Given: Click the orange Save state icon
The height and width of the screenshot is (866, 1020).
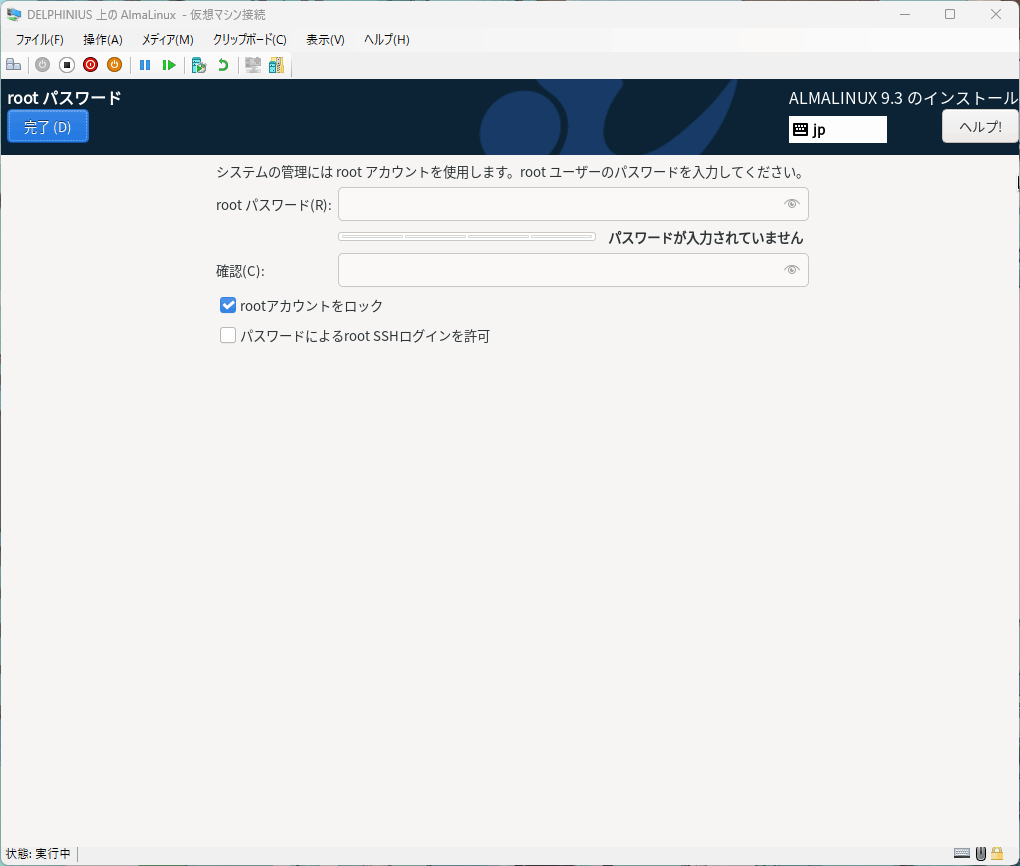Looking at the screenshot, I should pyautogui.click(x=114, y=64).
